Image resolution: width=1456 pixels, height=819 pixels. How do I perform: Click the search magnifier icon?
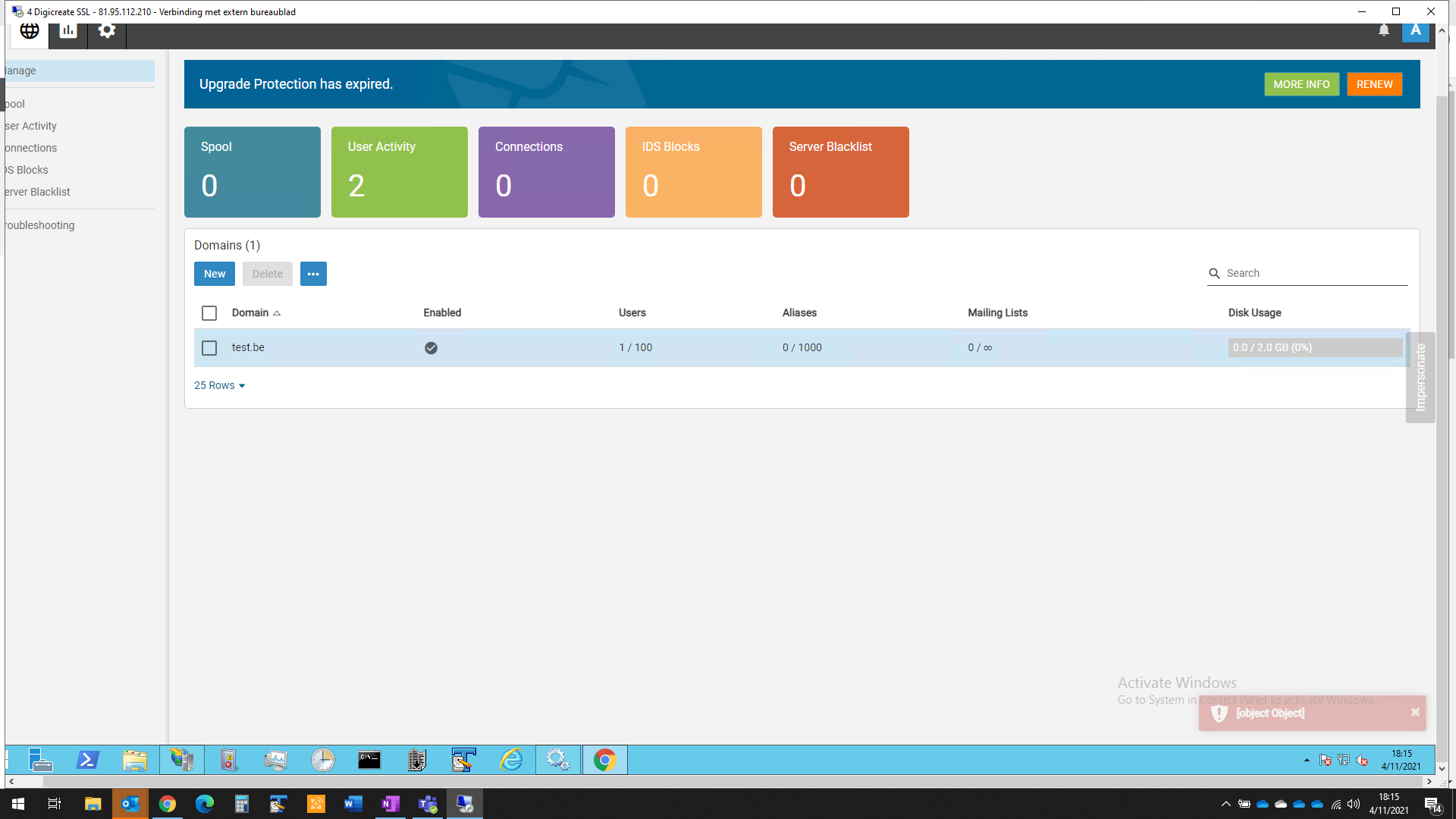1214,274
